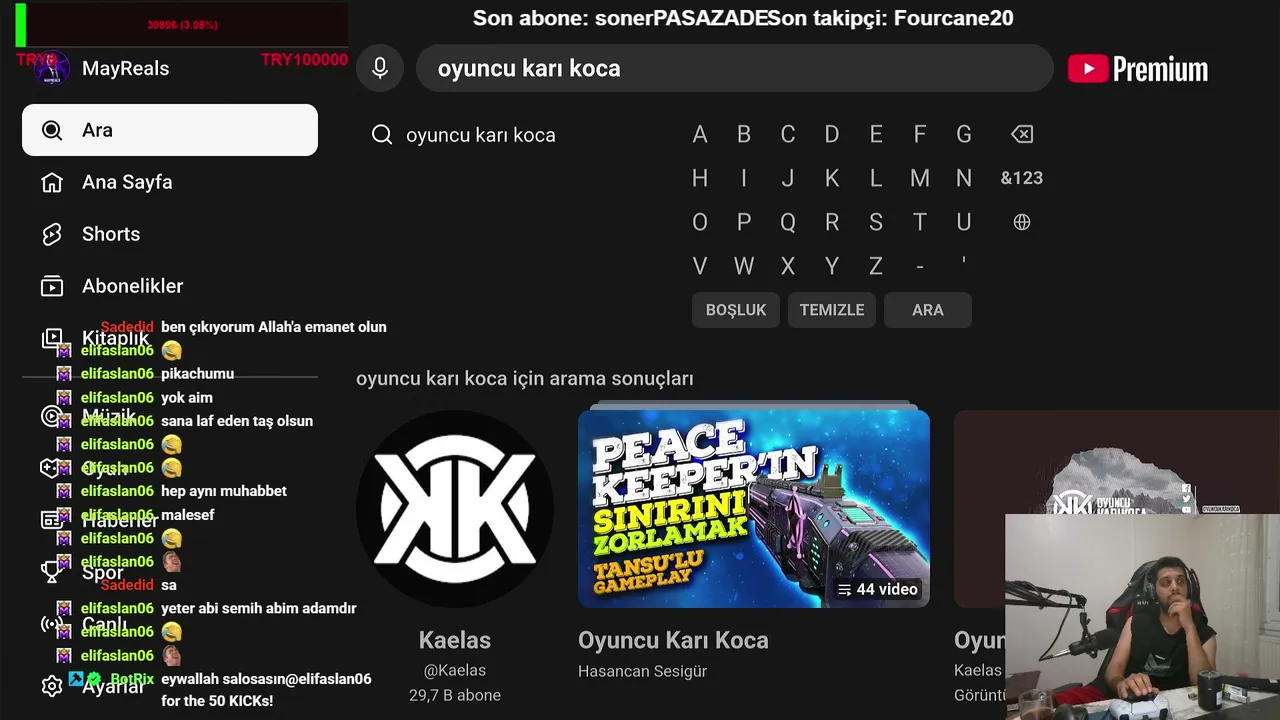Click the letter P key
Viewport: 1280px width, 720px height.
coord(744,222)
